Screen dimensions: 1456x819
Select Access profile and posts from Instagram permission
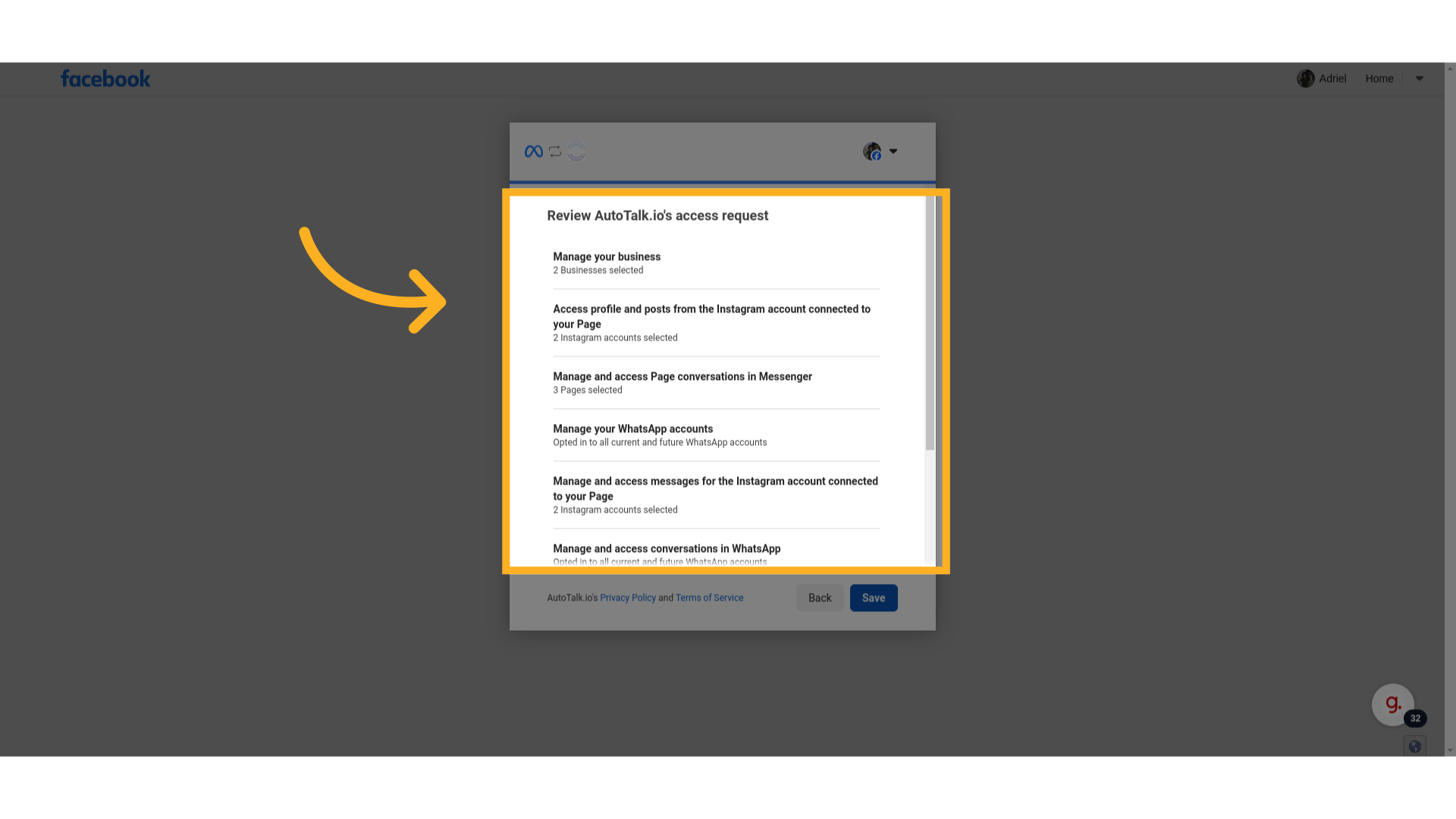717,323
